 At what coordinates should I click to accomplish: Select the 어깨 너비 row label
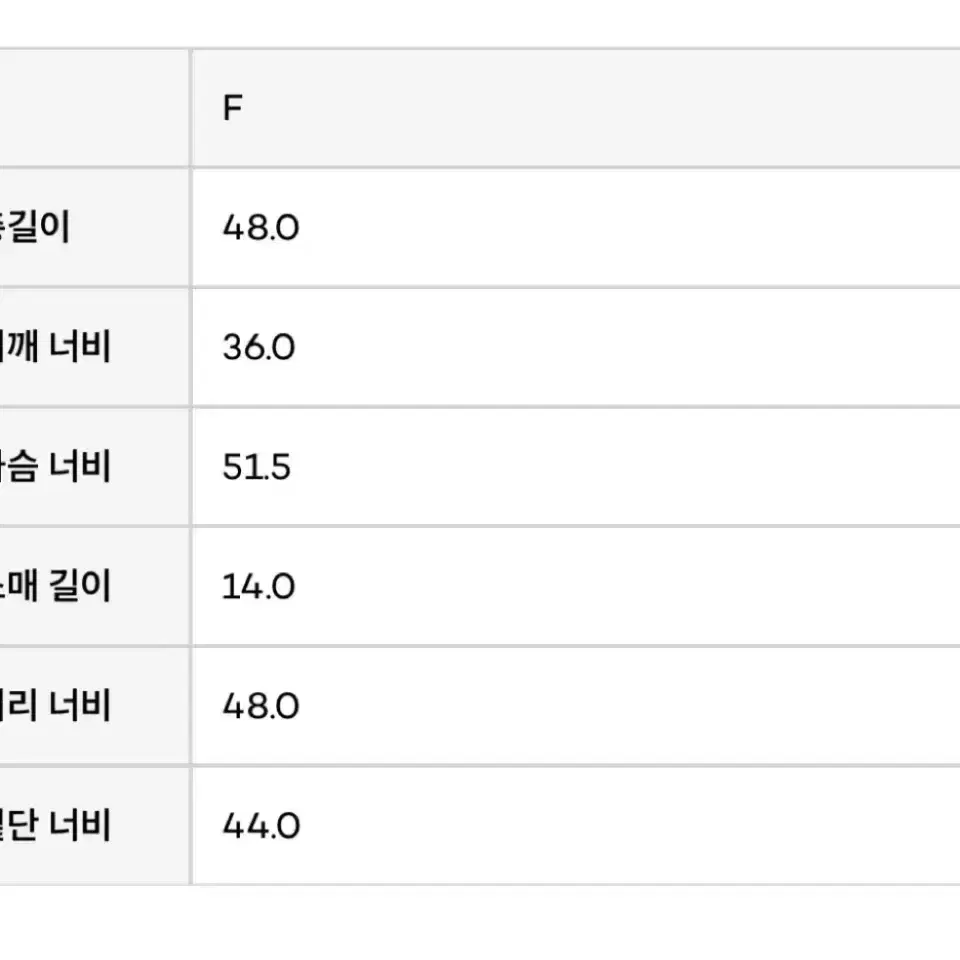pyautogui.click(x=55, y=347)
